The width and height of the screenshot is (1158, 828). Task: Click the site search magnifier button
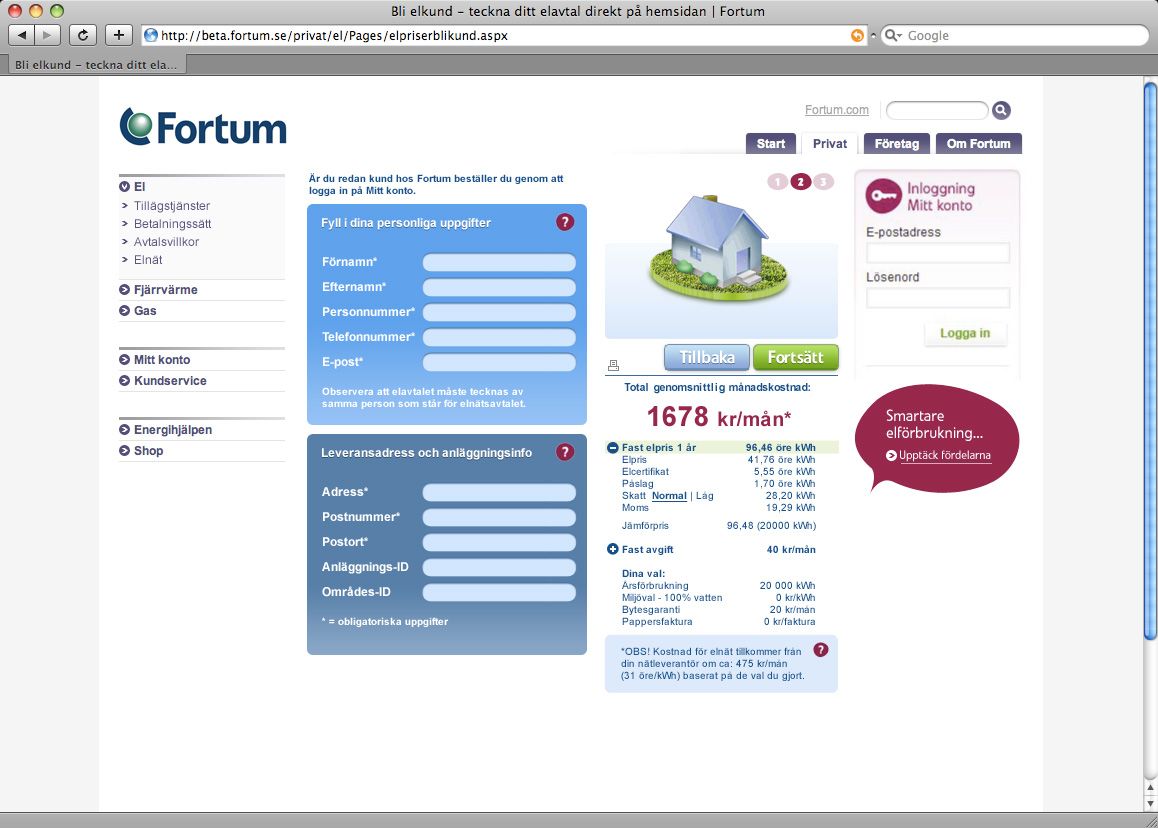(1001, 110)
